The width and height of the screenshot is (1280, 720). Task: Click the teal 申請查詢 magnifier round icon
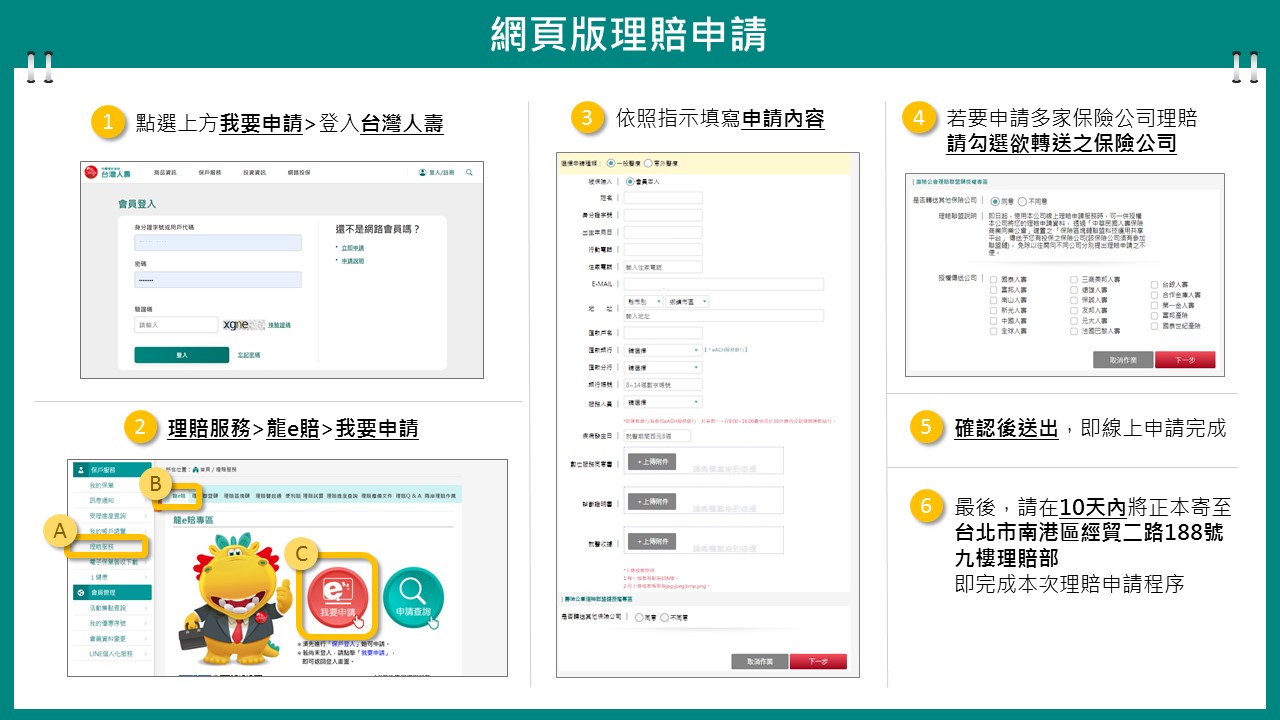[x=413, y=598]
